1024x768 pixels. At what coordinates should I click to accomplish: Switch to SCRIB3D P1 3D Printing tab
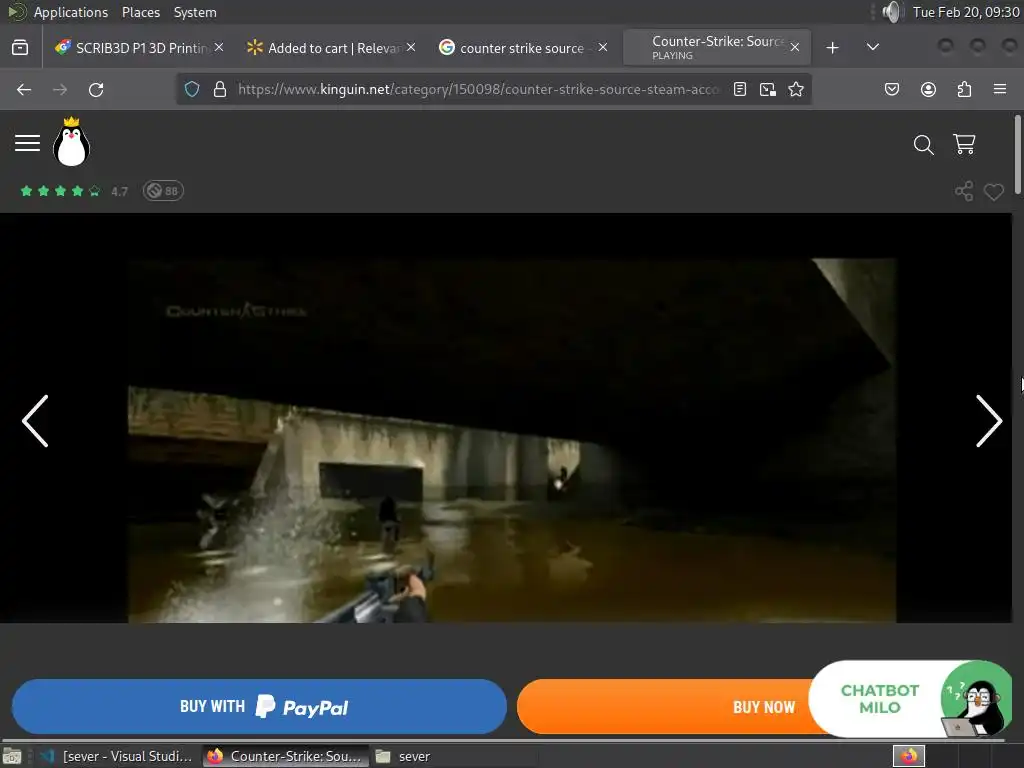point(140,48)
